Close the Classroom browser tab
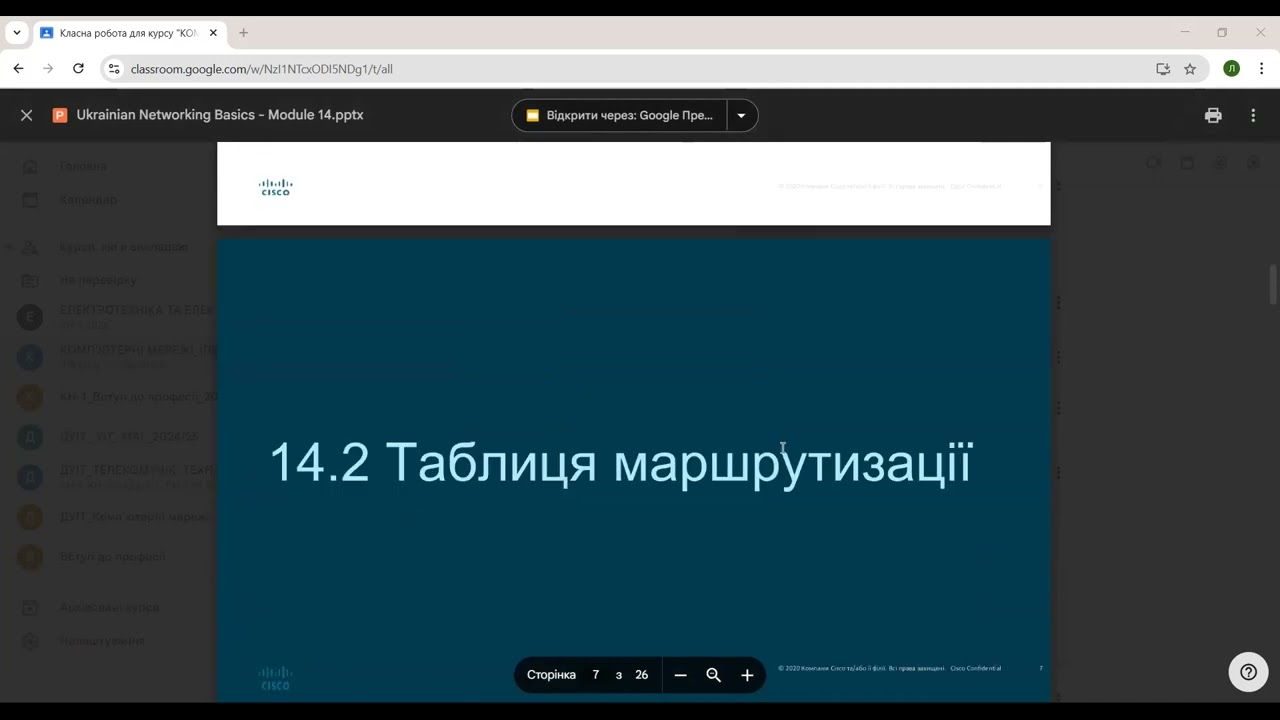Screen dimensions: 1280x720 213,33
